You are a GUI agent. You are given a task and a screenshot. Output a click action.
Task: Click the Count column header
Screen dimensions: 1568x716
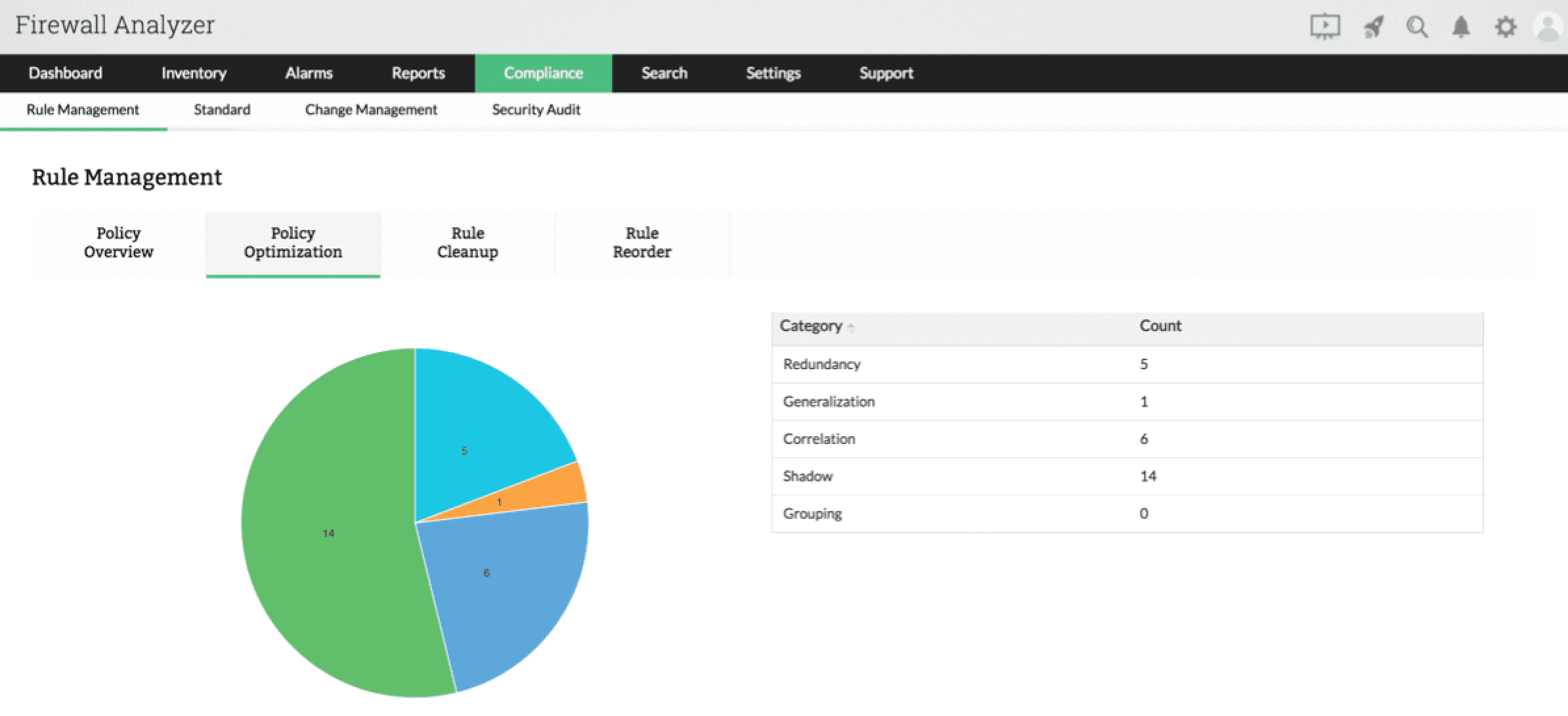[1160, 326]
